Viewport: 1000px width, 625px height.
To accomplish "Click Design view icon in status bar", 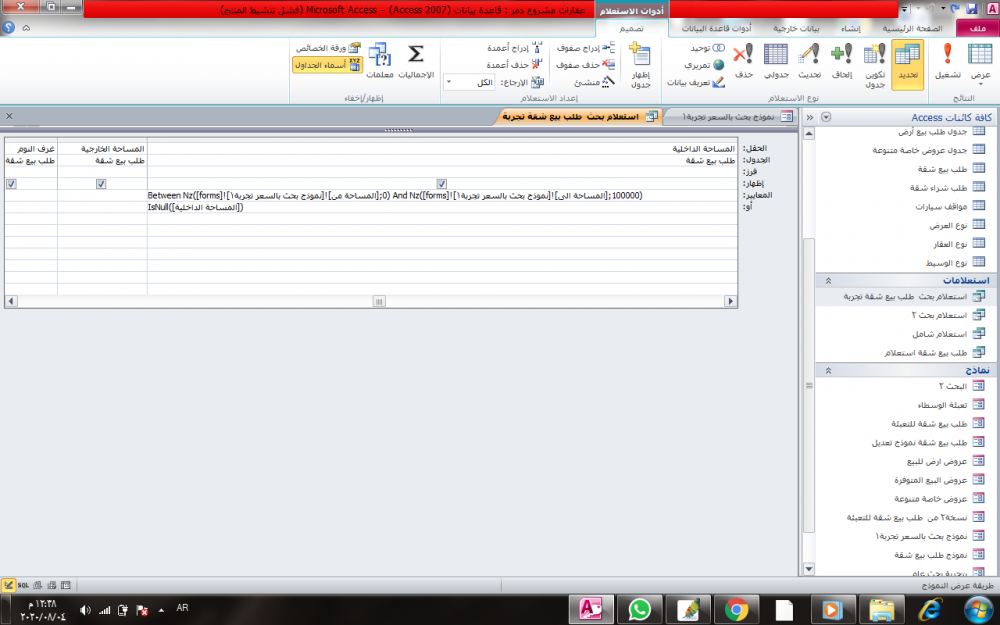I will (x=8, y=585).
